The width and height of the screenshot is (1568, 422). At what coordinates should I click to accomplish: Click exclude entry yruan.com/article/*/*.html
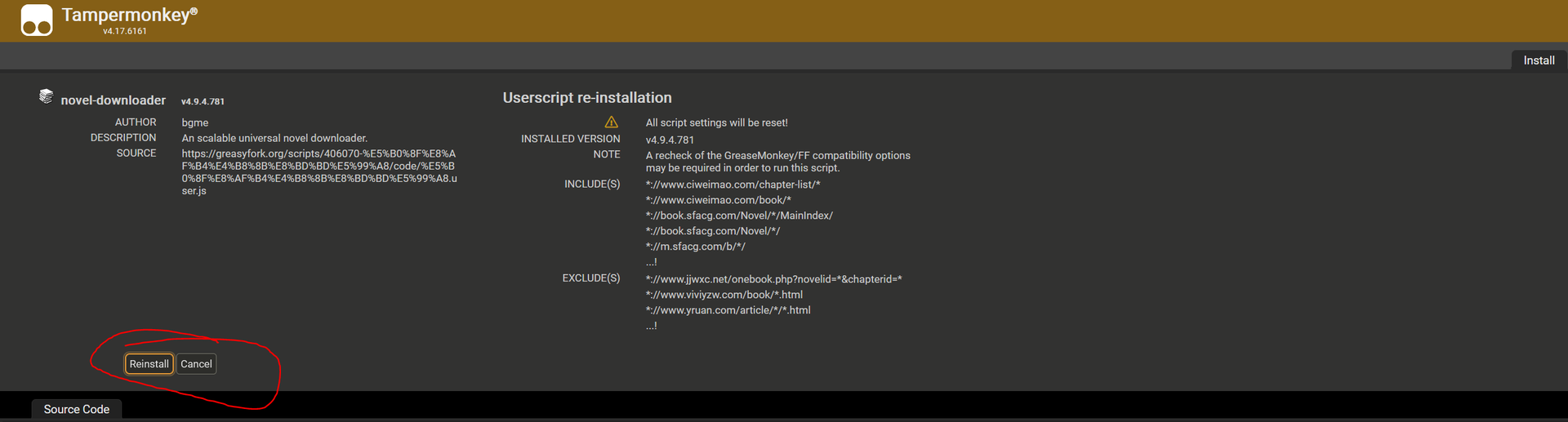click(728, 310)
